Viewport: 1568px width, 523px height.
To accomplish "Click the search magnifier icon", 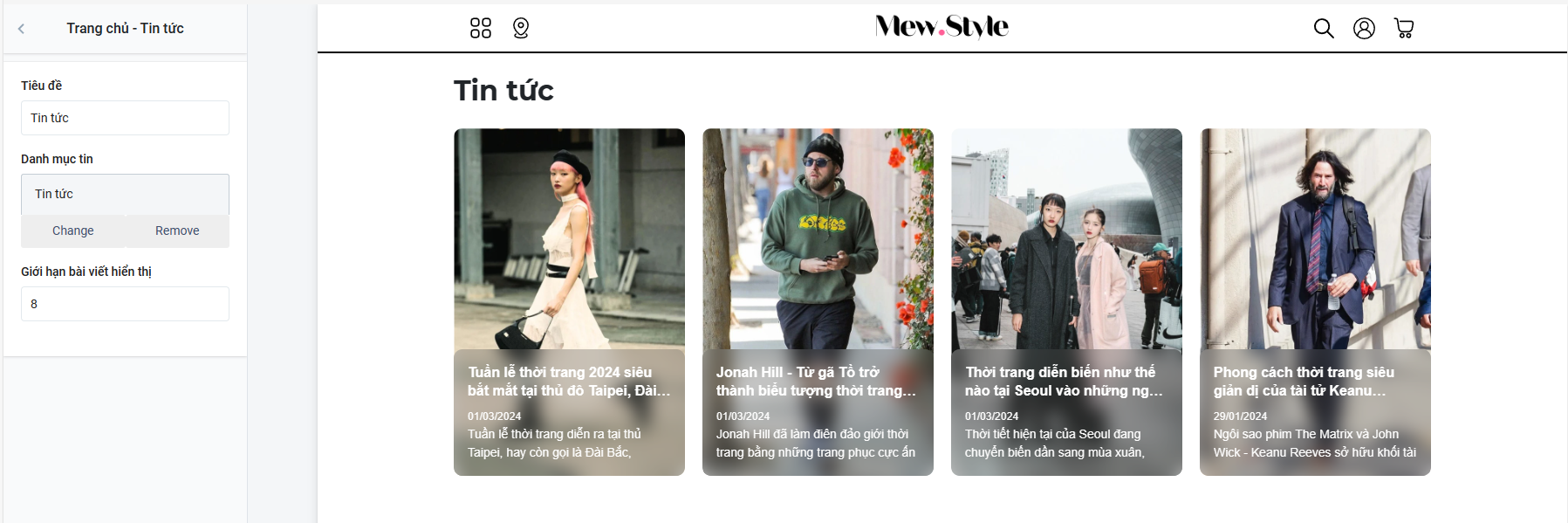I will (x=1324, y=28).
